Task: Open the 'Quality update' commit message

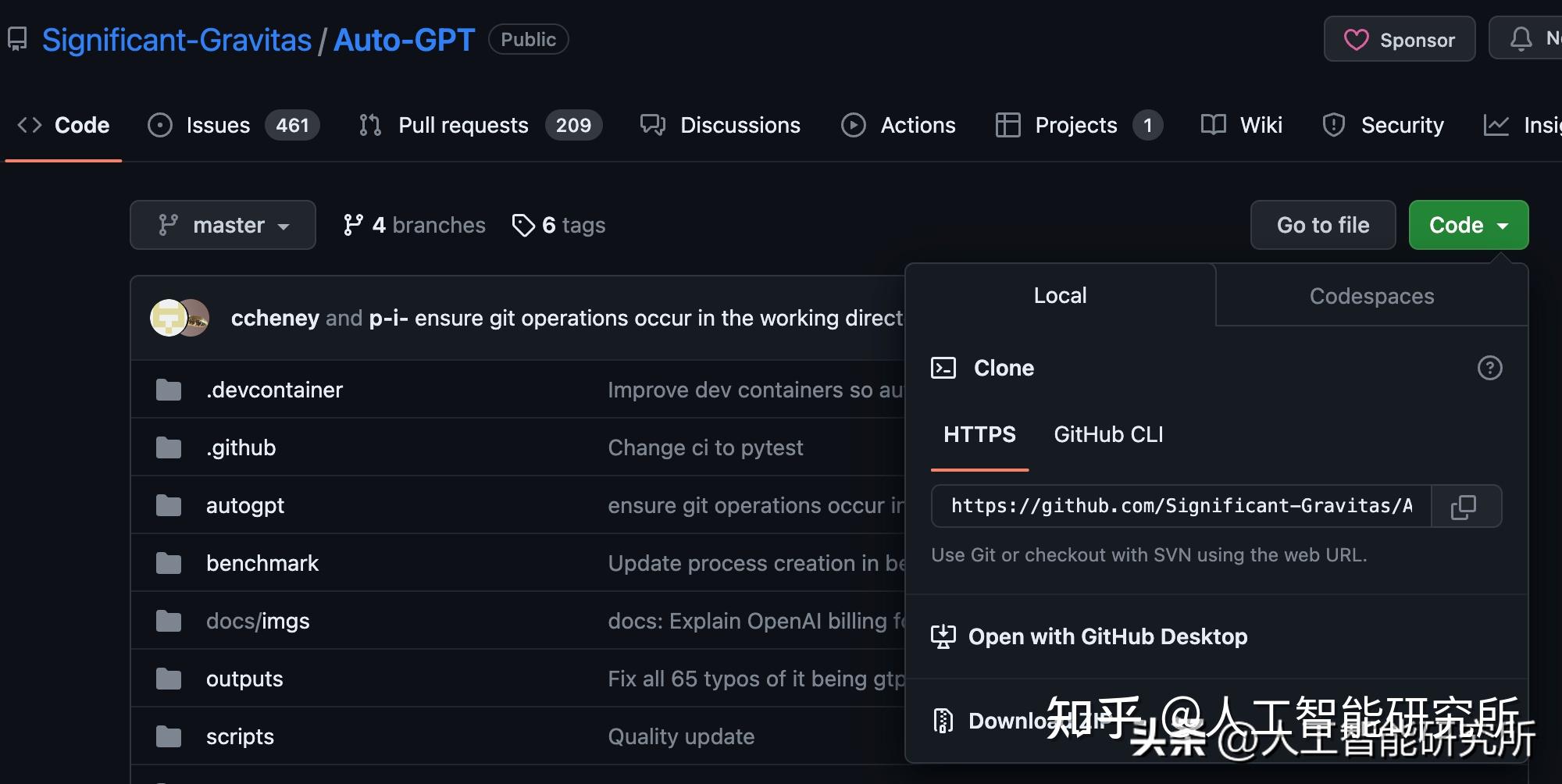Action: 681,736
